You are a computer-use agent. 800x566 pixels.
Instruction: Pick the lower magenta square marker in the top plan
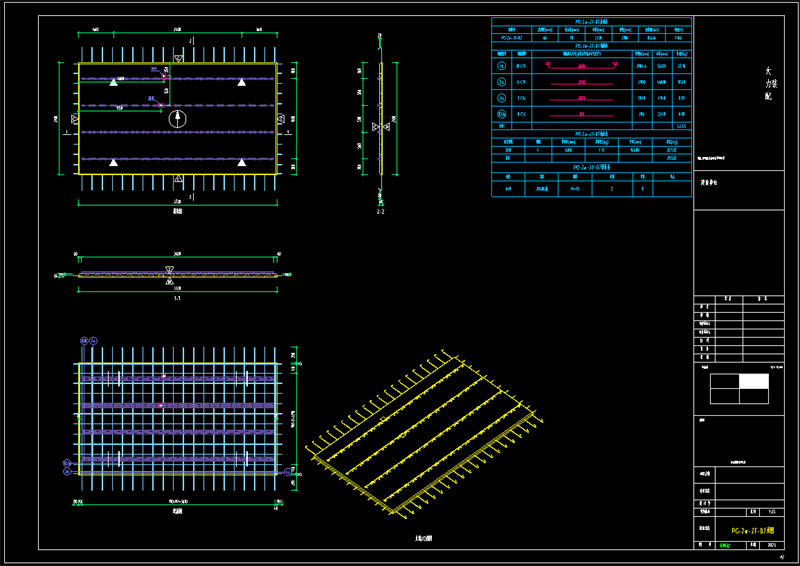[161, 106]
